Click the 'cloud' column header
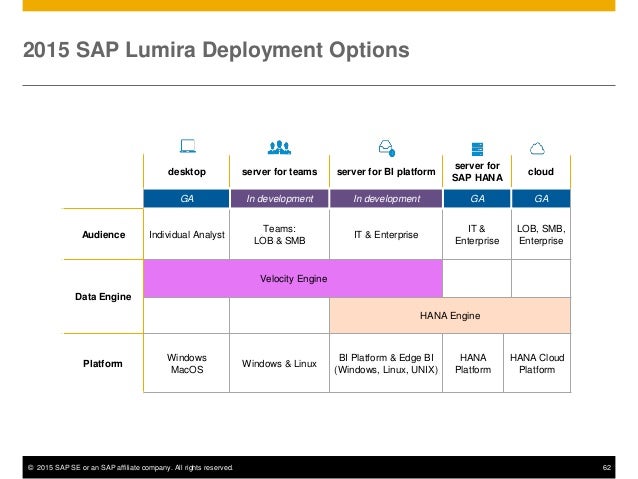This screenshot has height=479, width=638. 541,172
